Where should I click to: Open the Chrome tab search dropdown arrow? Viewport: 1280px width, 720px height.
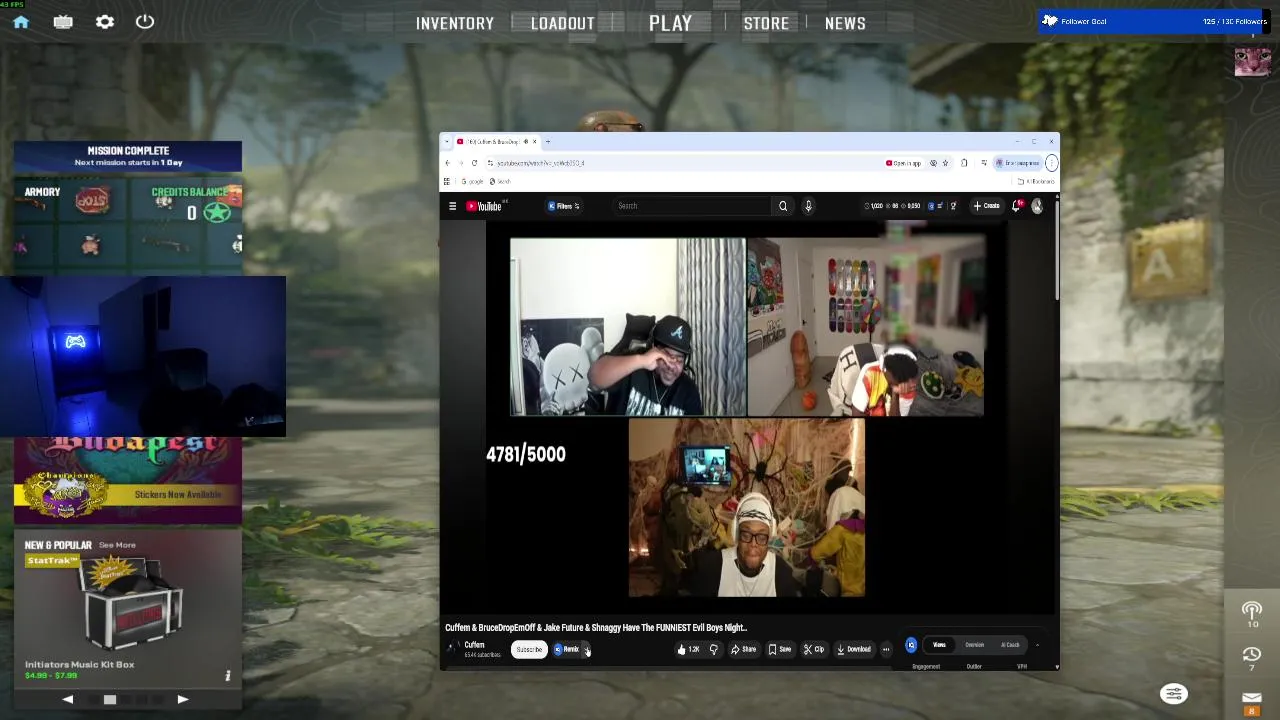(447, 142)
